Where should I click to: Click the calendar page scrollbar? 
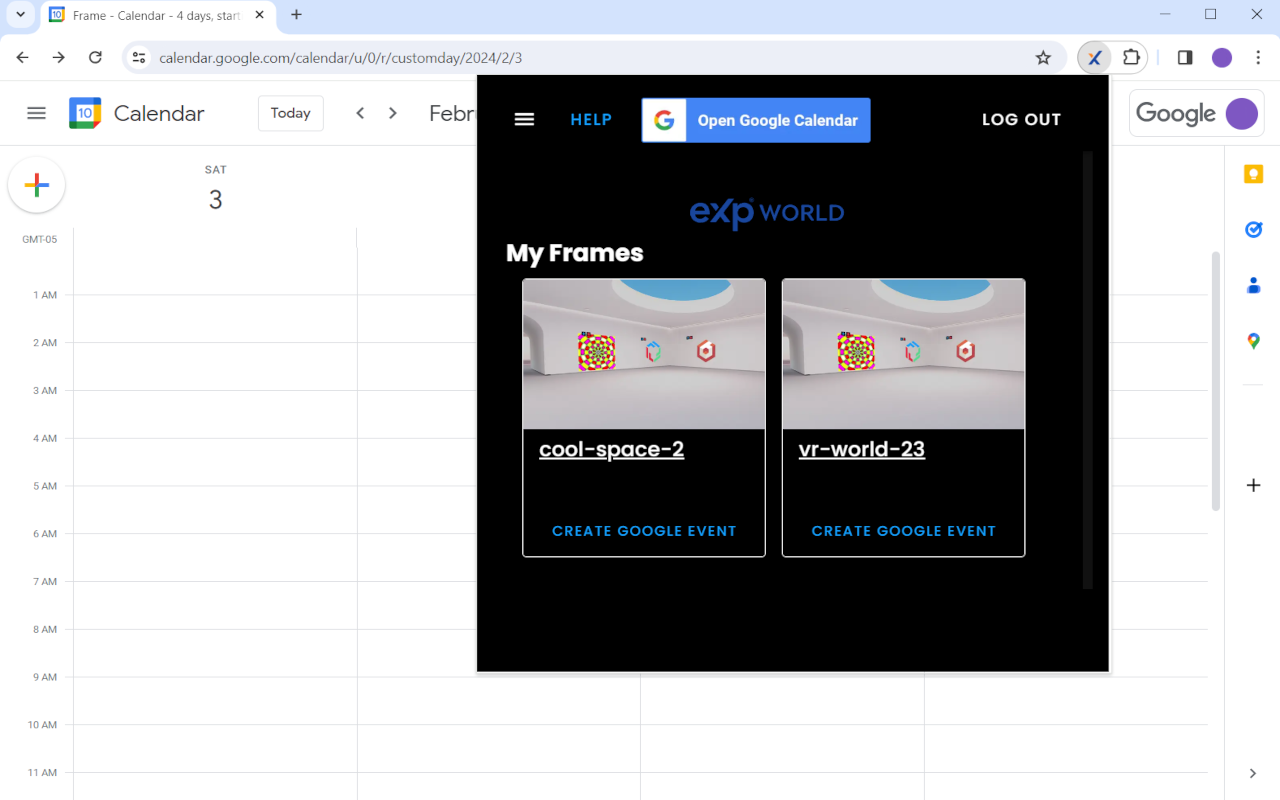pyautogui.click(x=1216, y=380)
